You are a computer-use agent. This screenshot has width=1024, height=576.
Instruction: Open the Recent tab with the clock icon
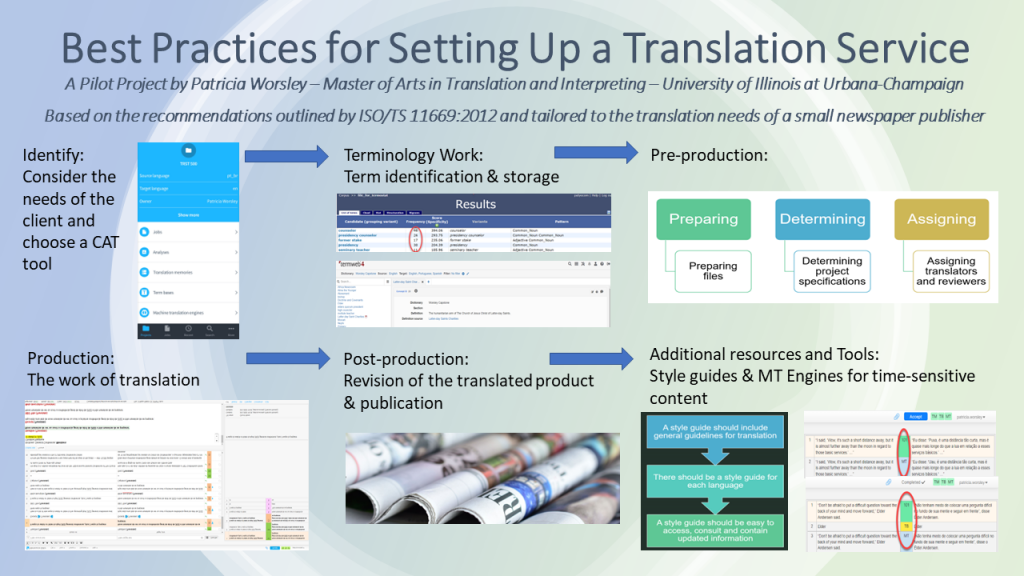tap(188, 331)
